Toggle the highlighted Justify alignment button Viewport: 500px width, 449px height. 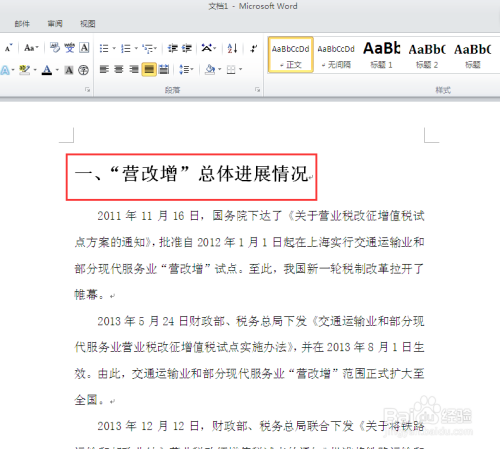point(149,69)
